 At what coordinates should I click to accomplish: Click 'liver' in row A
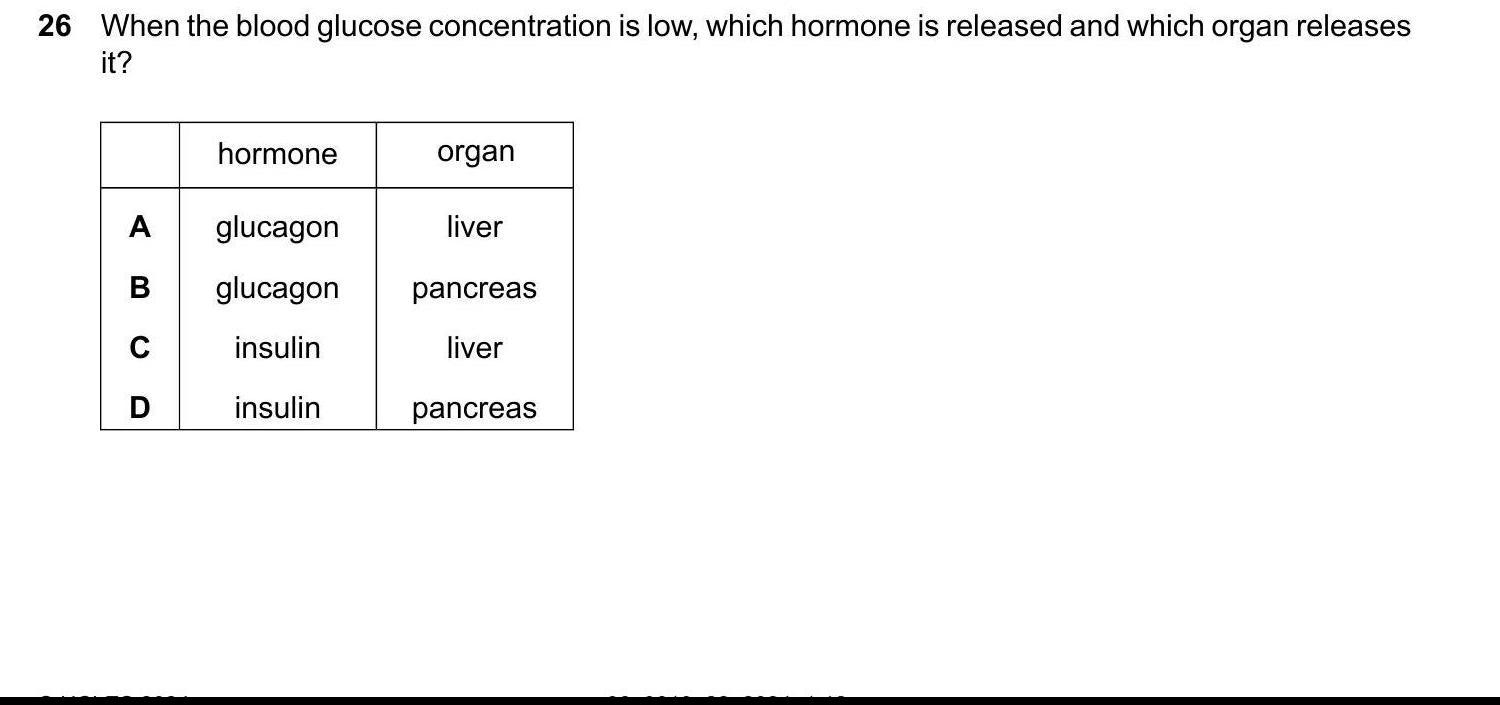(x=474, y=227)
